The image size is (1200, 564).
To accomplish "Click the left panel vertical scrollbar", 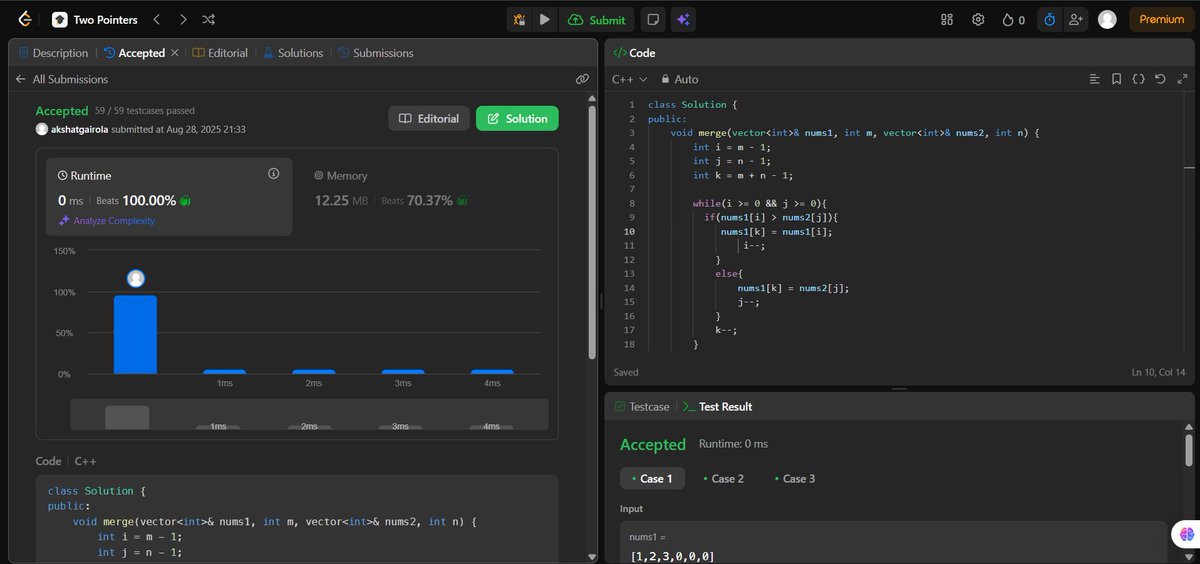I will pyautogui.click(x=593, y=230).
